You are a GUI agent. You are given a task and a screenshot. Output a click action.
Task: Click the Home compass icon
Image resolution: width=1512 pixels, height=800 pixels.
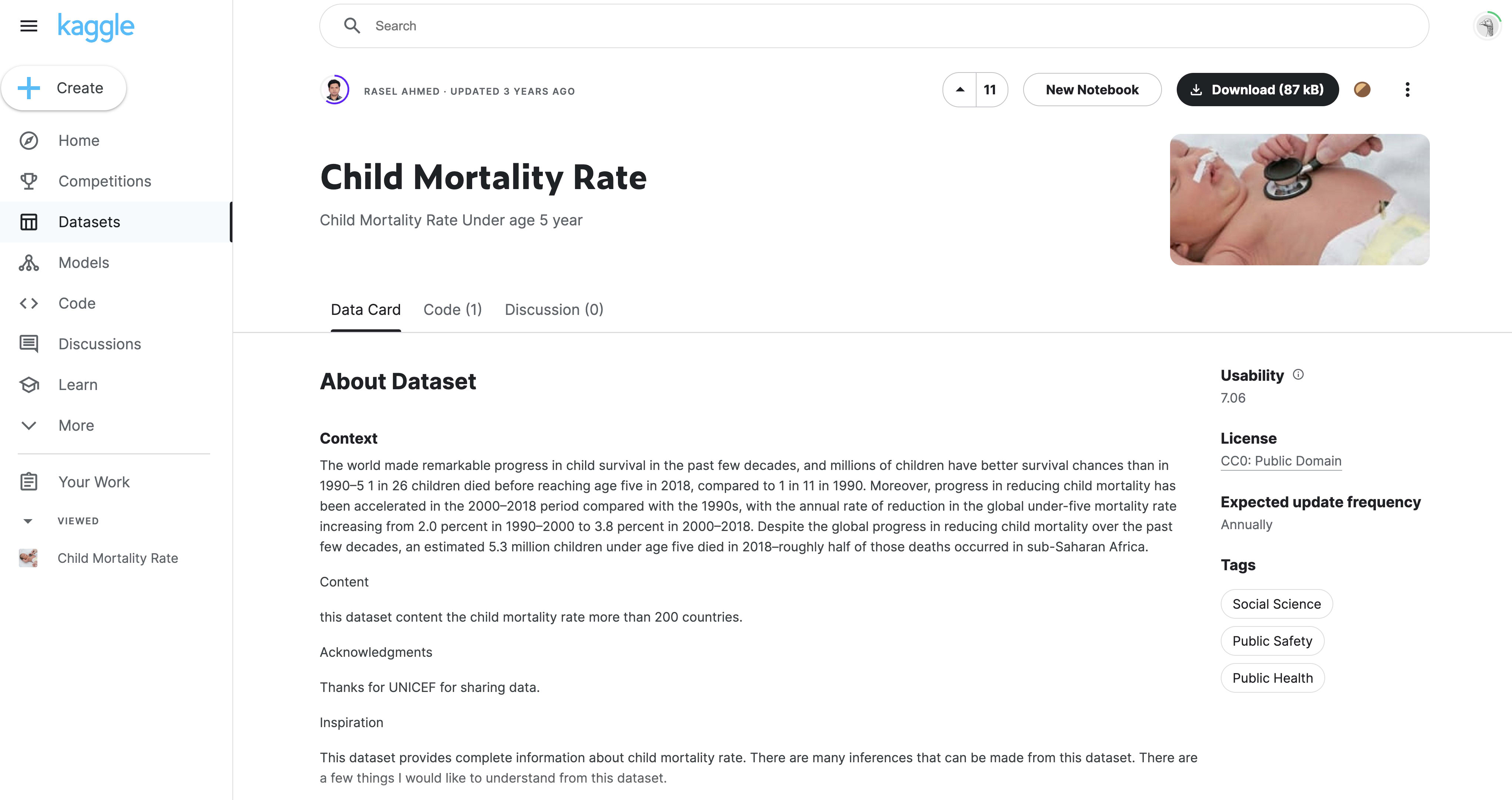[29, 141]
